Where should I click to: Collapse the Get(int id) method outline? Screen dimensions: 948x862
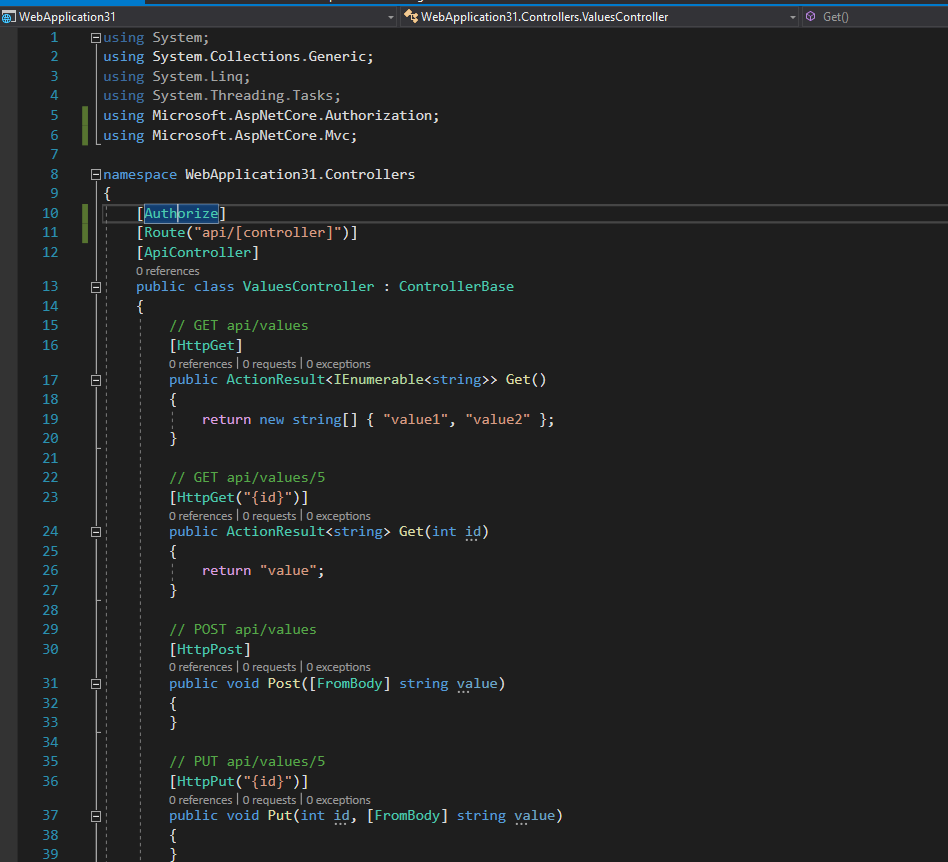coord(96,532)
